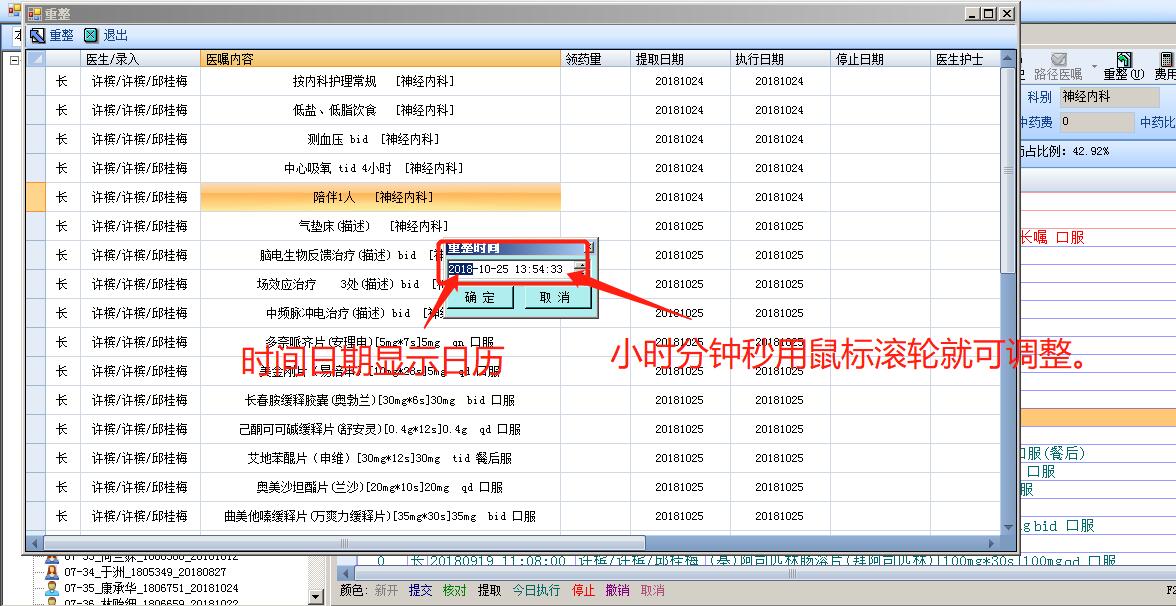Sort by the 医生/录入 column header
Screen dimensions: 1176x606
[140, 59]
